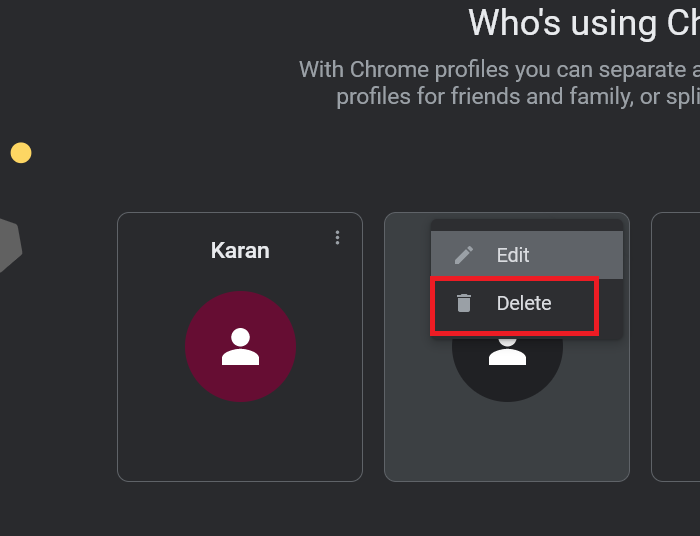Select the Edit text in the context menu
This screenshot has height=536, width=700.
click(513, 255)
